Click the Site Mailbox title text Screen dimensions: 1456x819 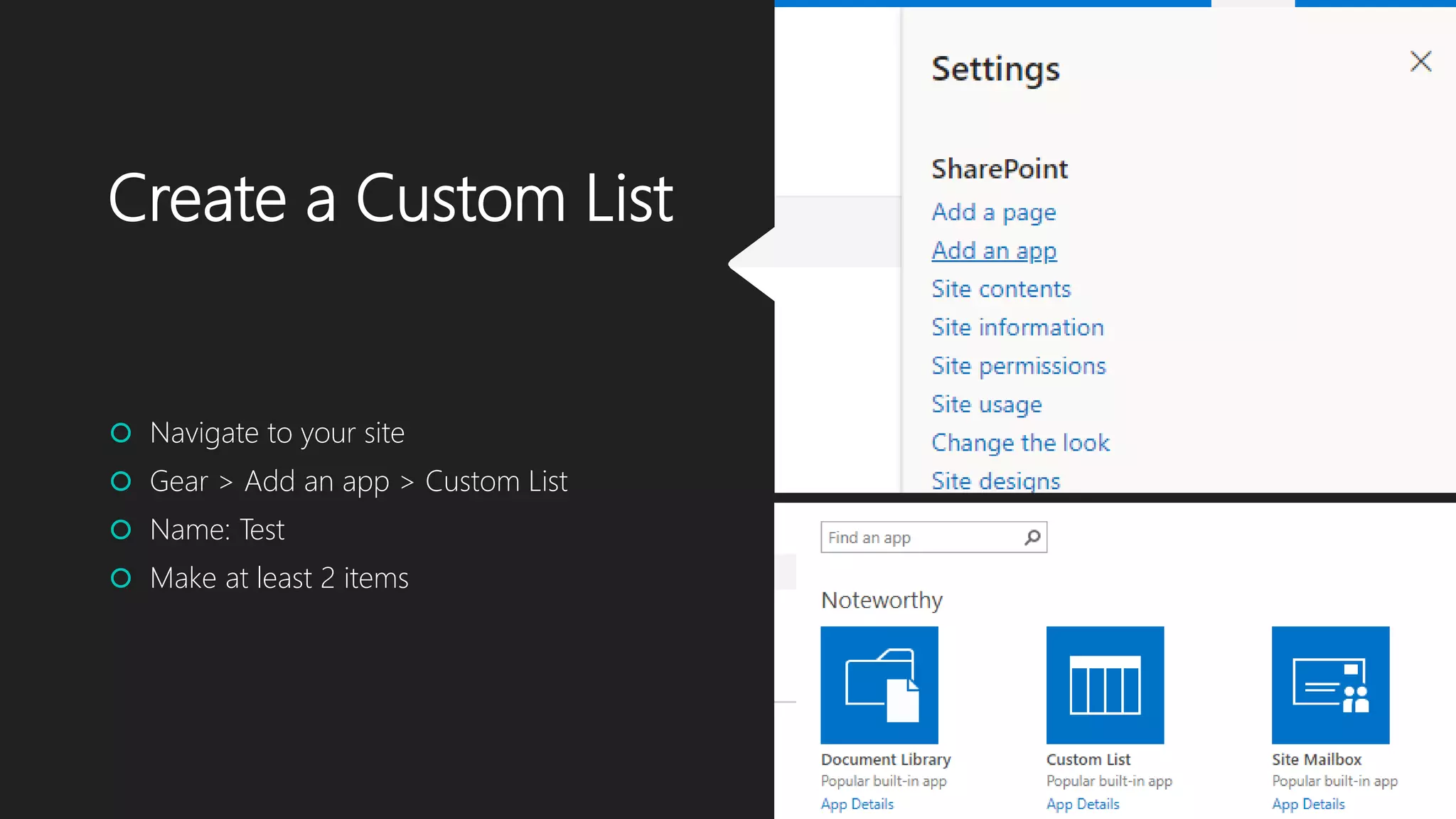[1317, 760]
